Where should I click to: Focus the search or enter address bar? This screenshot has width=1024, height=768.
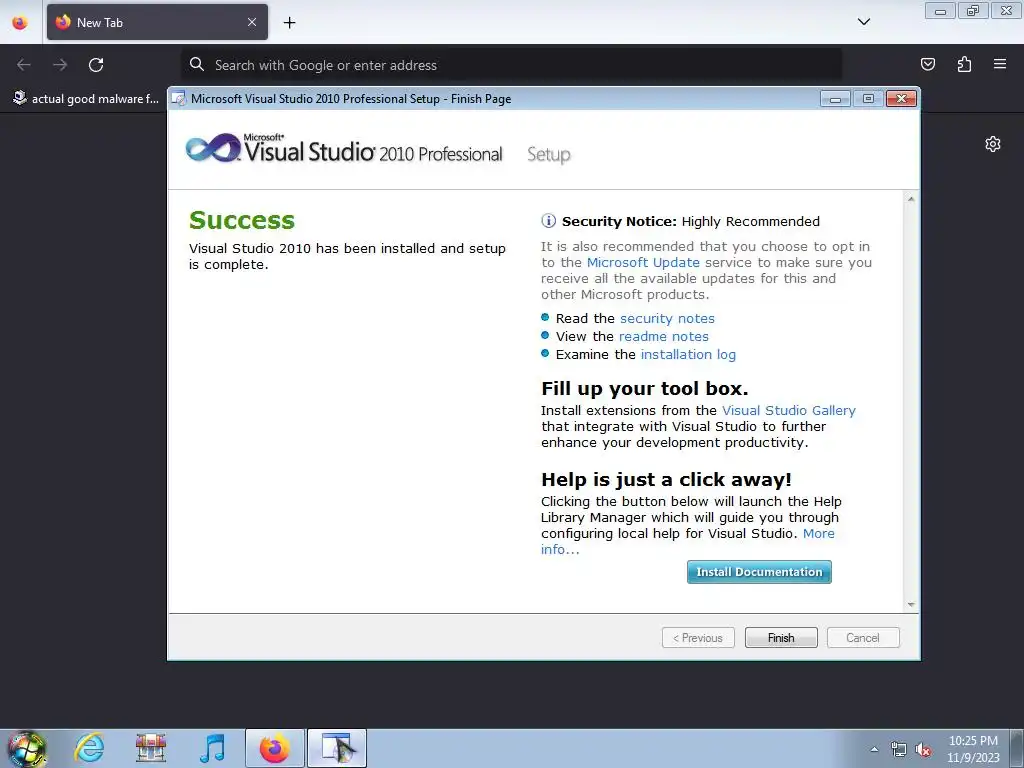[511, 65]
